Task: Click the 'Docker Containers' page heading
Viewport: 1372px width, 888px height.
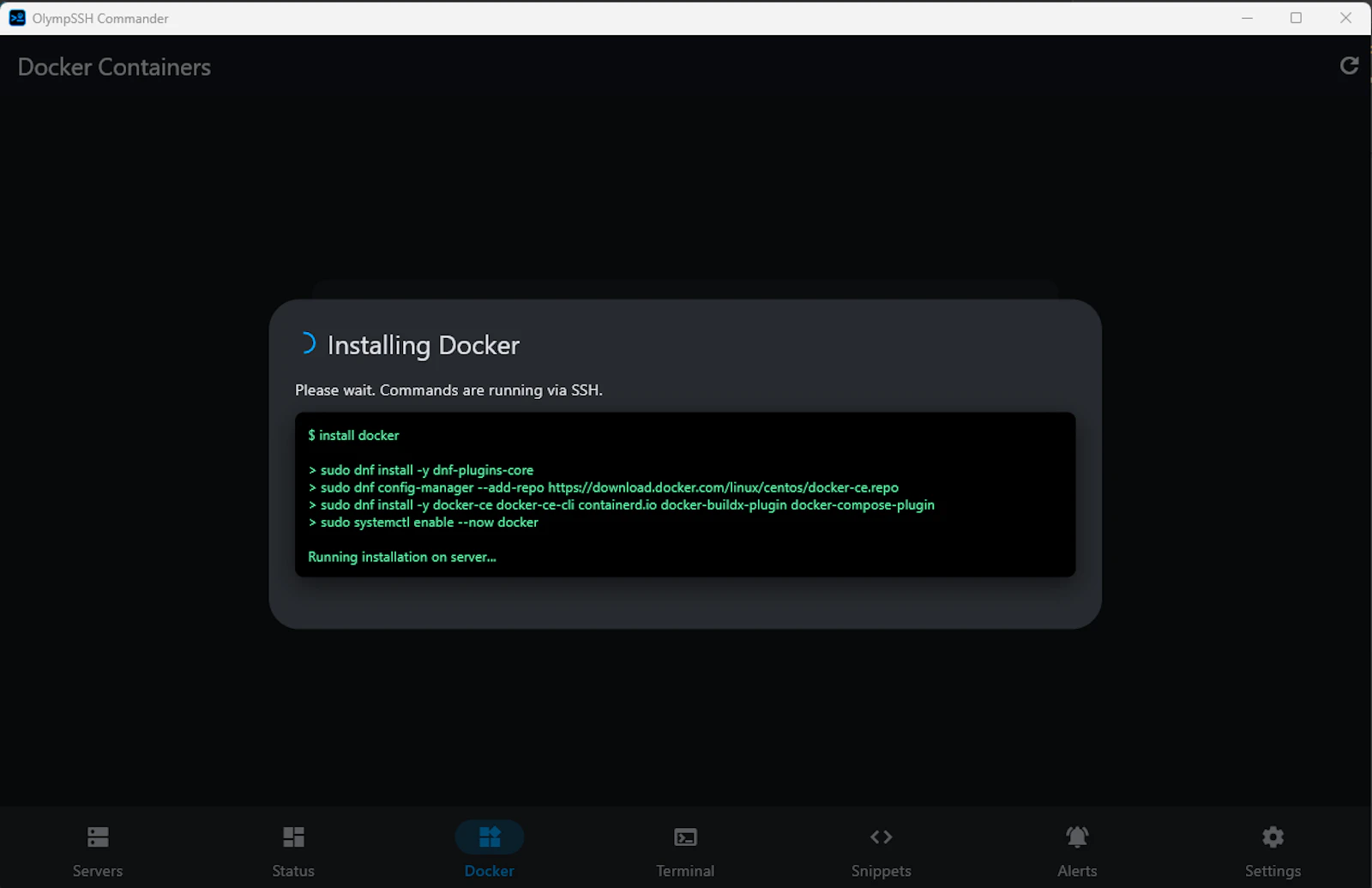Action: click(114, 67)
